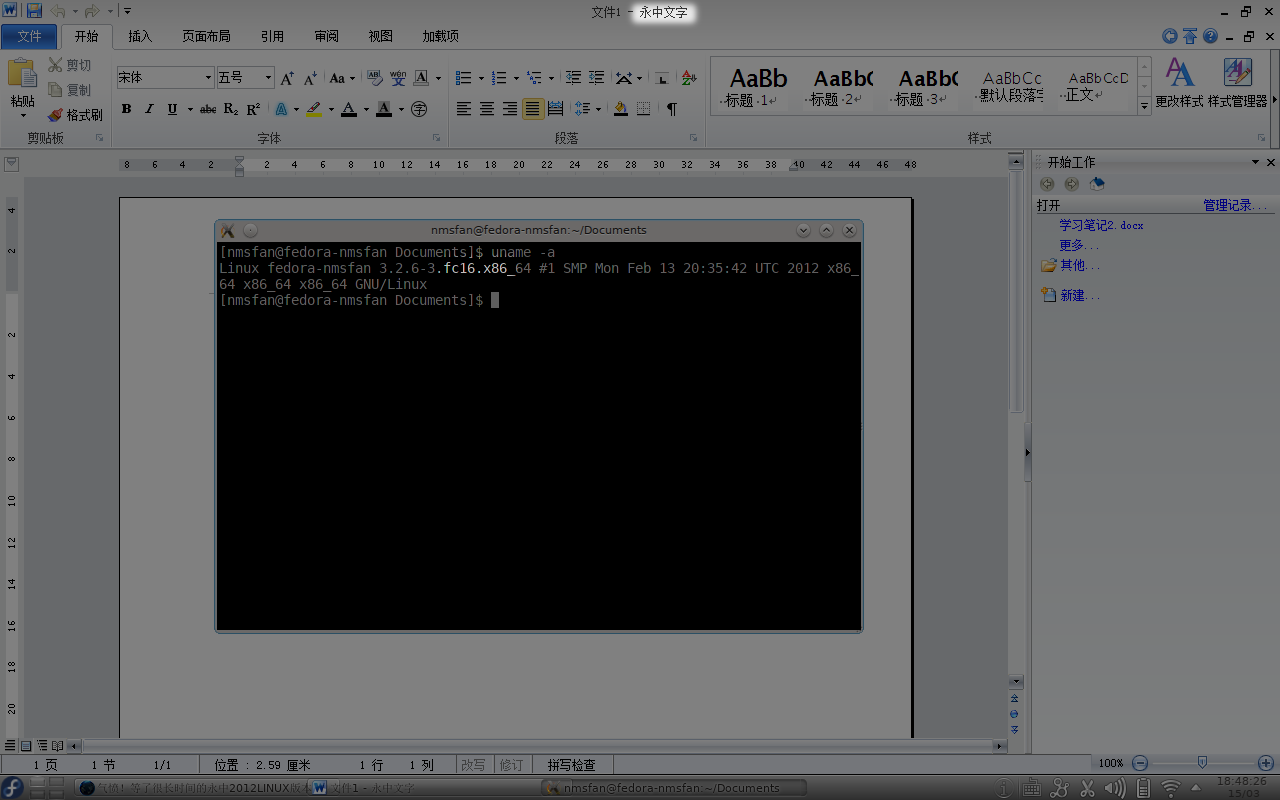The width and height of the screenshot is (1280, 800).
Task: Open 样式管理器 style manager
Action: [x=1237, y=83]
